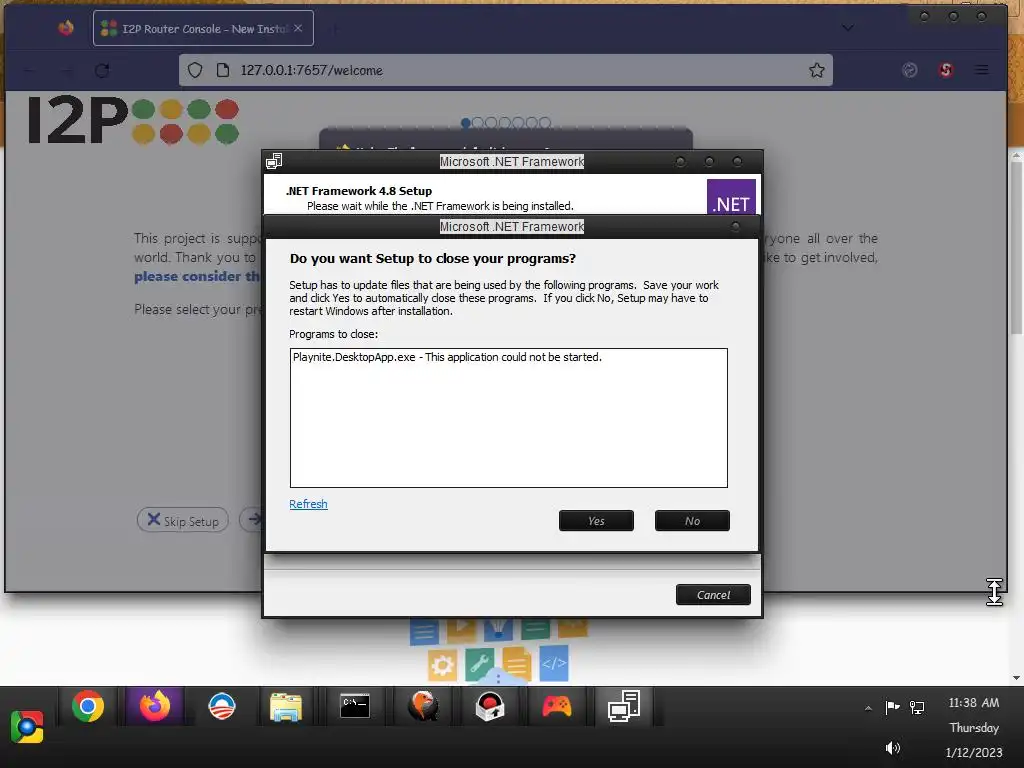Select the last wizard step dot
Viewport: 1024px width, 768px height.
tap(545, 122)
